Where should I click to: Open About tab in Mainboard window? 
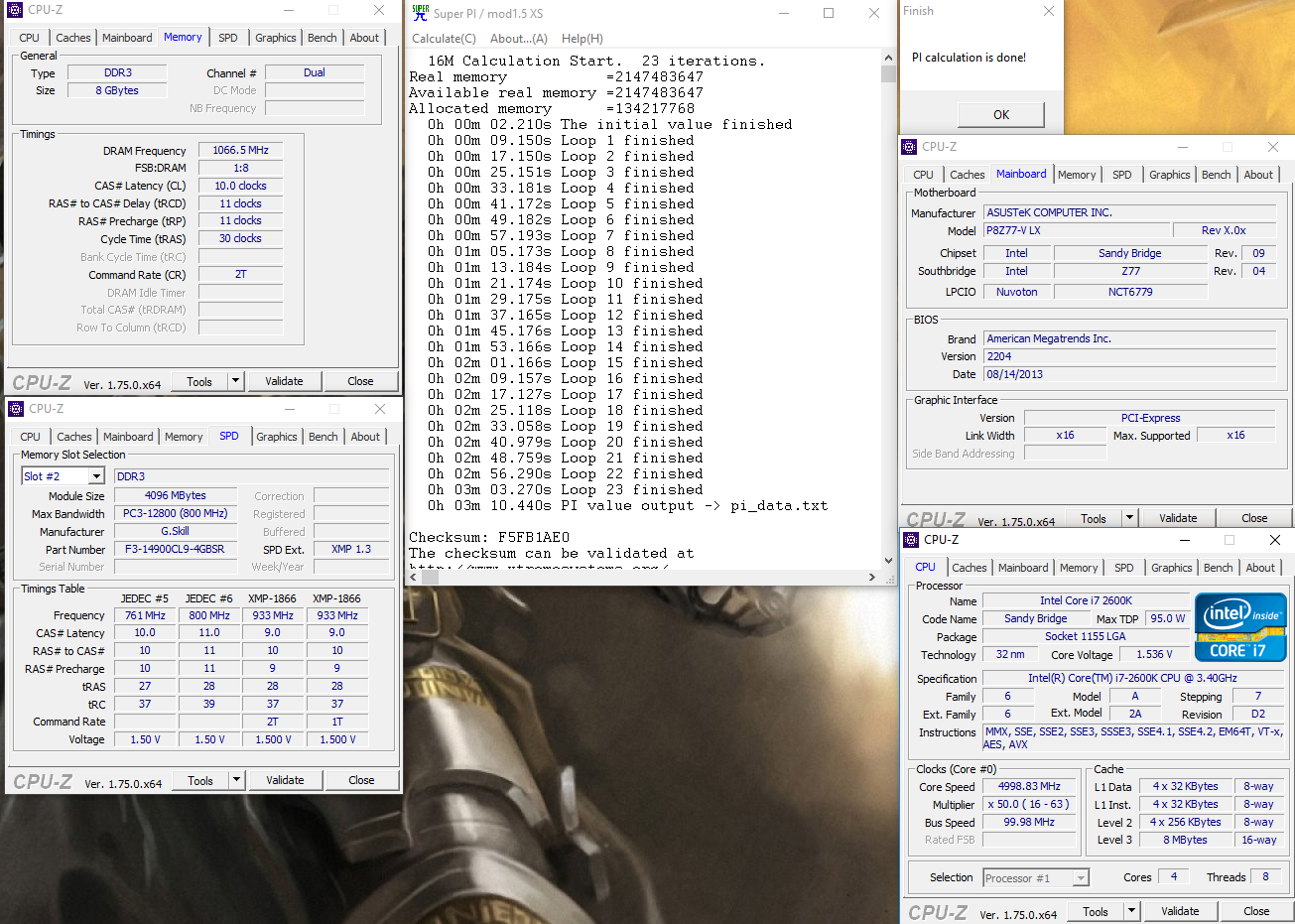[1258, 175]
